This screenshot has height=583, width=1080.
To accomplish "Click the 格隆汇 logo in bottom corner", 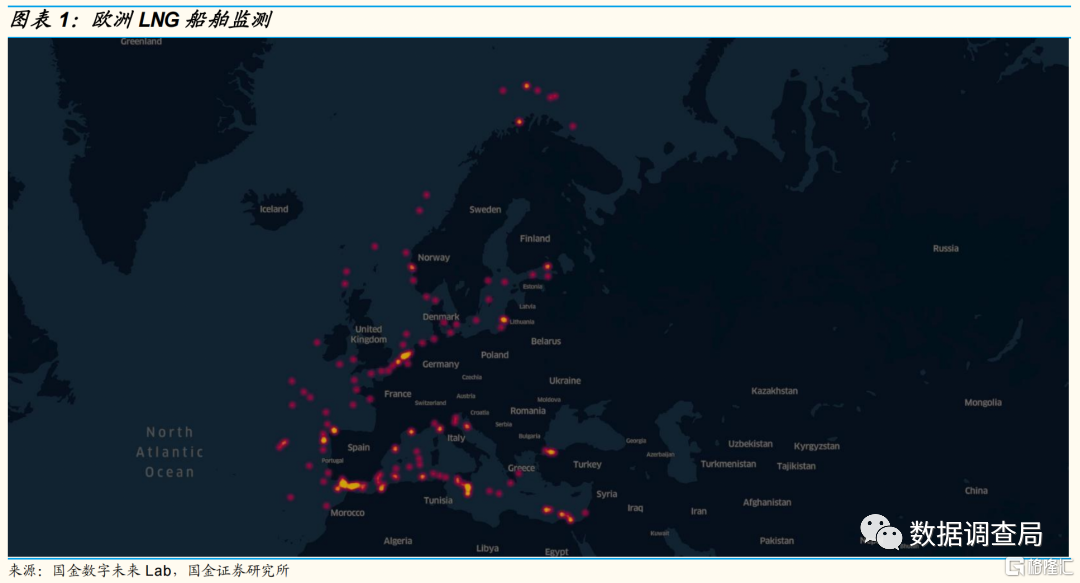I will 1040,568.
